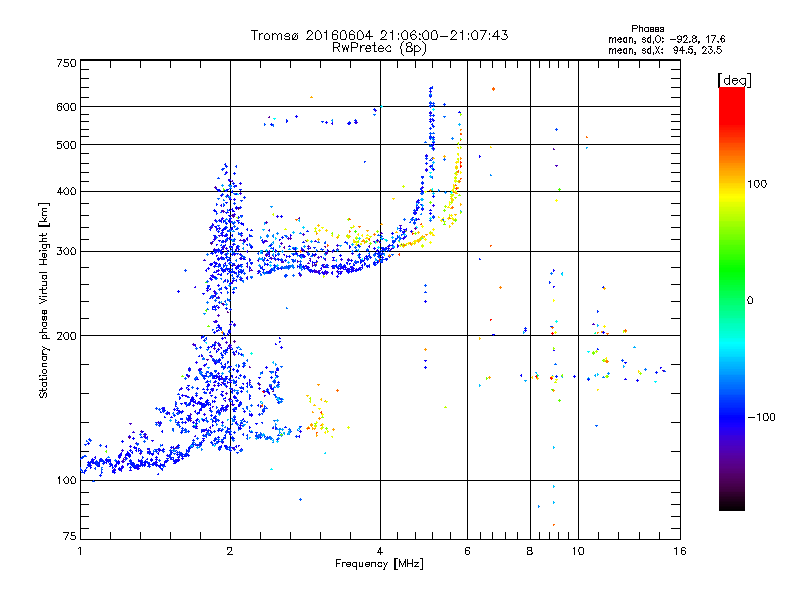Click the 75 tick label on height axis

[x=70, y=536]
